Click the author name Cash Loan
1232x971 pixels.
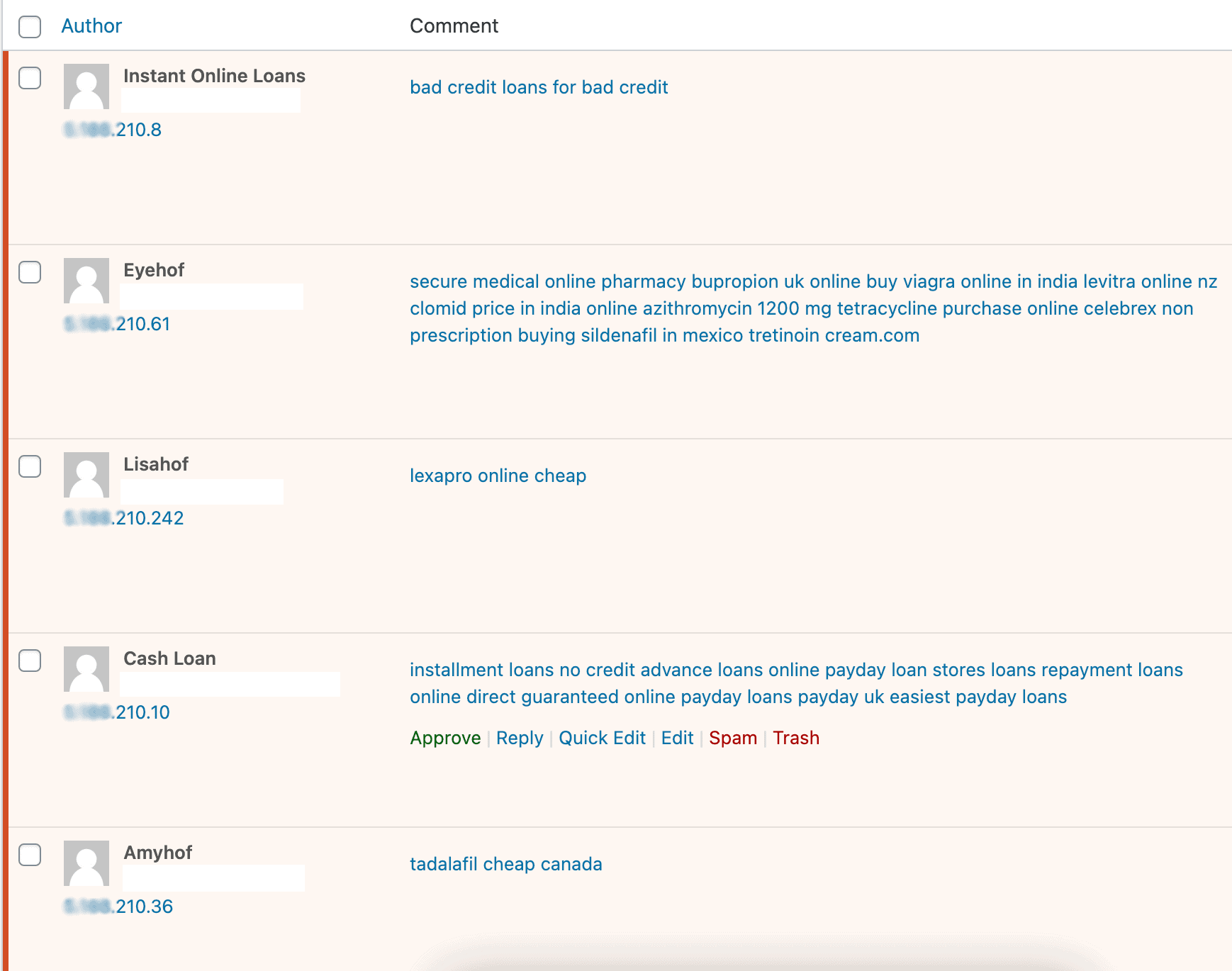coord(169,658)
